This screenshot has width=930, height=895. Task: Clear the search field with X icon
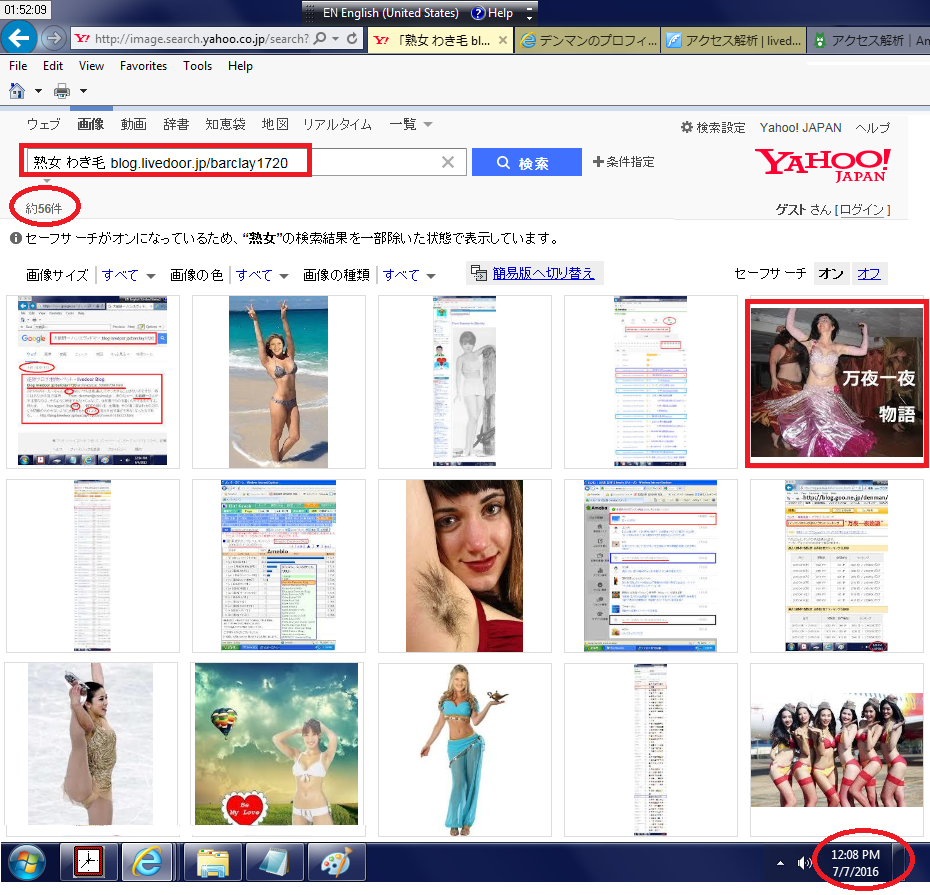tap(448, 162)
